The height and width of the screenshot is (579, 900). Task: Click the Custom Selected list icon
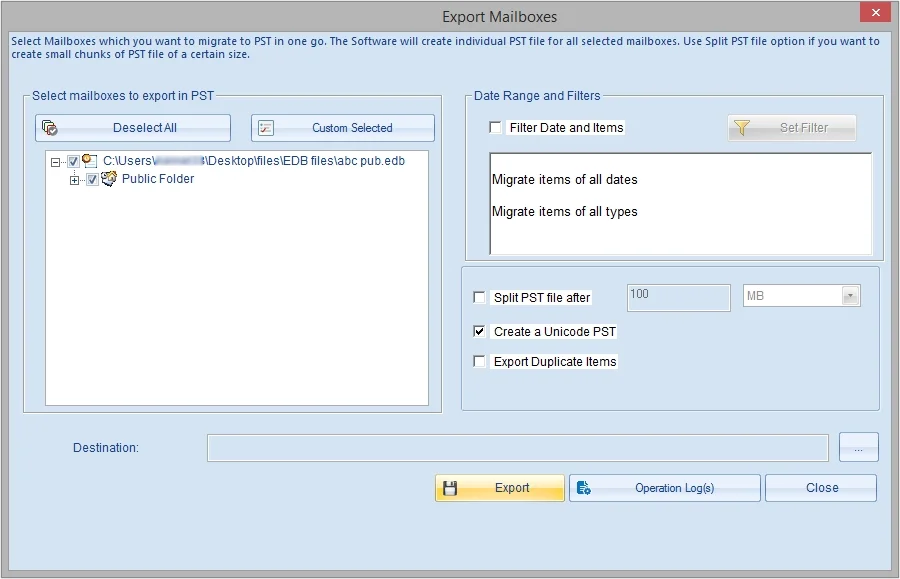(x=265, y=127)
